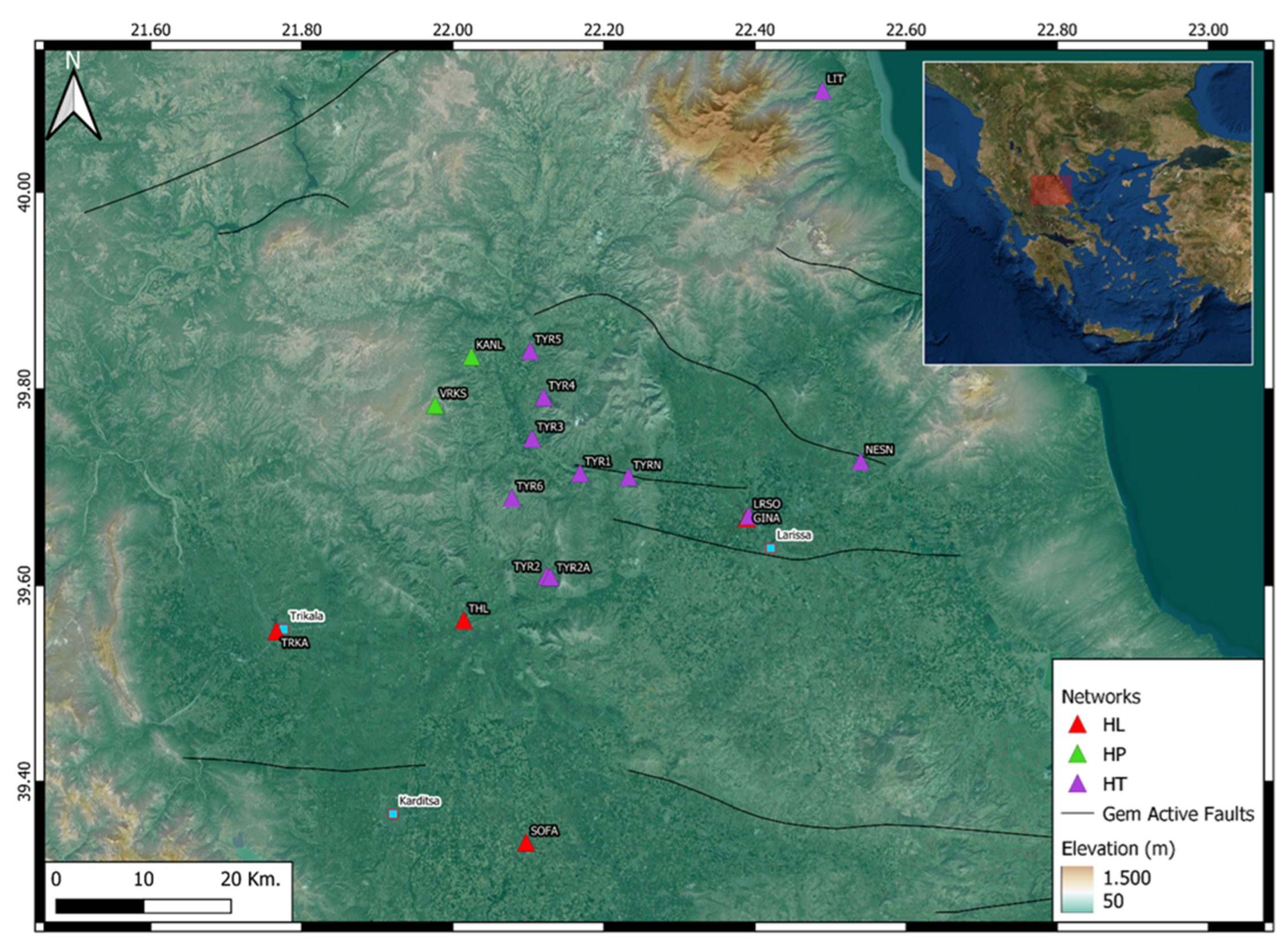Click the red highlighted area in inset map
The width and height of the screenshot is (1288, 950).
coord(1051,190)
